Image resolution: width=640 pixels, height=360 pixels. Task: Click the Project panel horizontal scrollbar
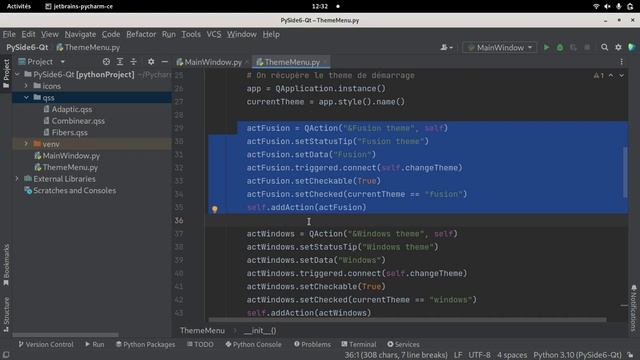point(65,335)
